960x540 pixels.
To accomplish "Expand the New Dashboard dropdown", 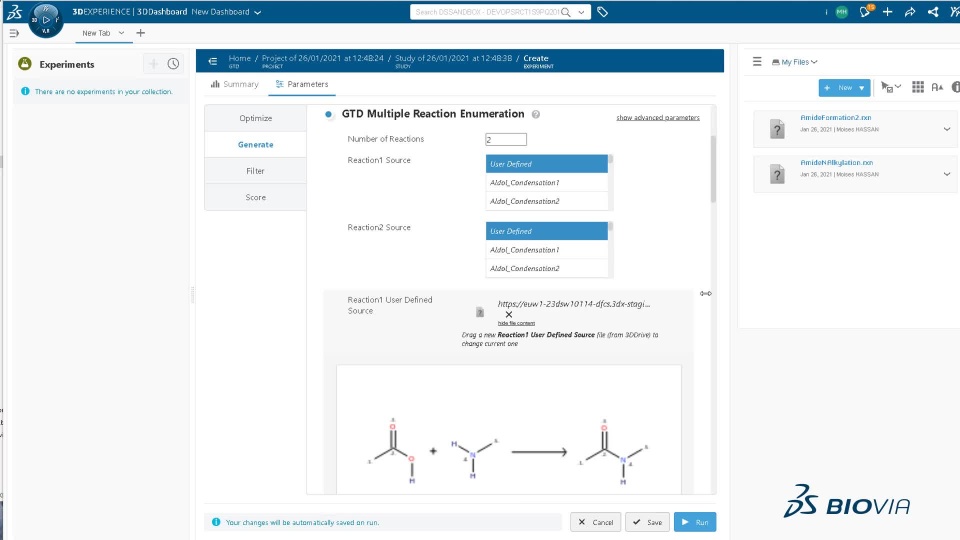I will [257, 12].
